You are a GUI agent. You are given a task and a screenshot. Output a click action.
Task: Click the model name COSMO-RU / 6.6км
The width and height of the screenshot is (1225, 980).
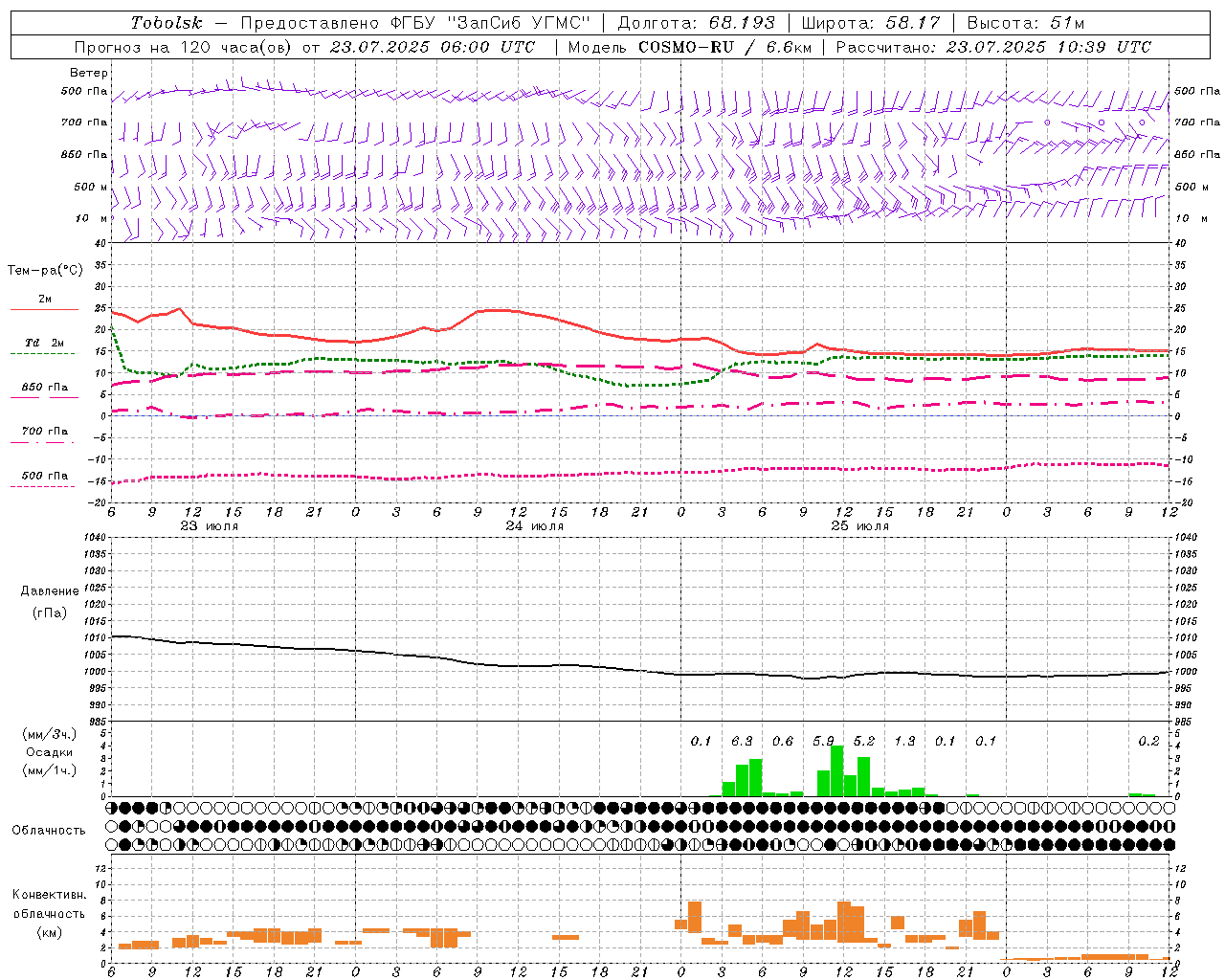click(724, 47)
